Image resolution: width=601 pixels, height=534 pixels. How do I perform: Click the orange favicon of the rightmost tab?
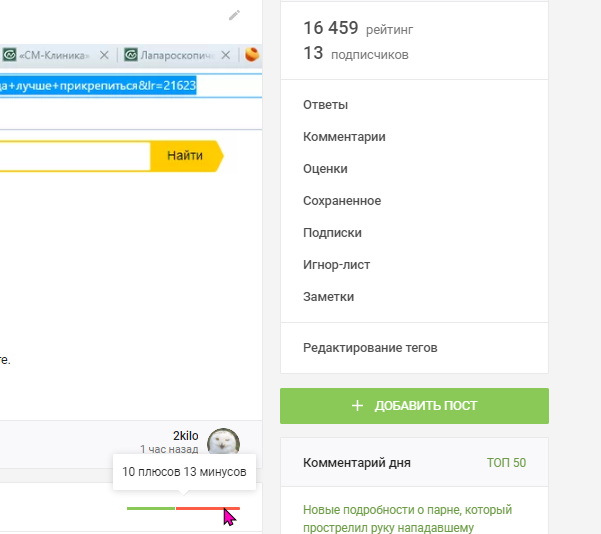tap(252, 54)
